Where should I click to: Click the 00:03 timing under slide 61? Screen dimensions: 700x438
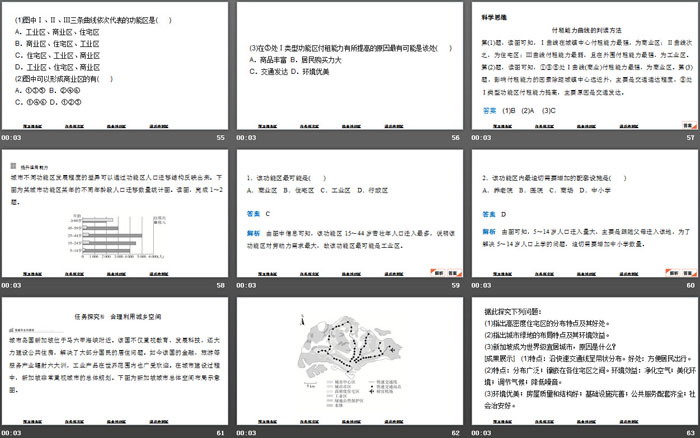pos(11,433)
